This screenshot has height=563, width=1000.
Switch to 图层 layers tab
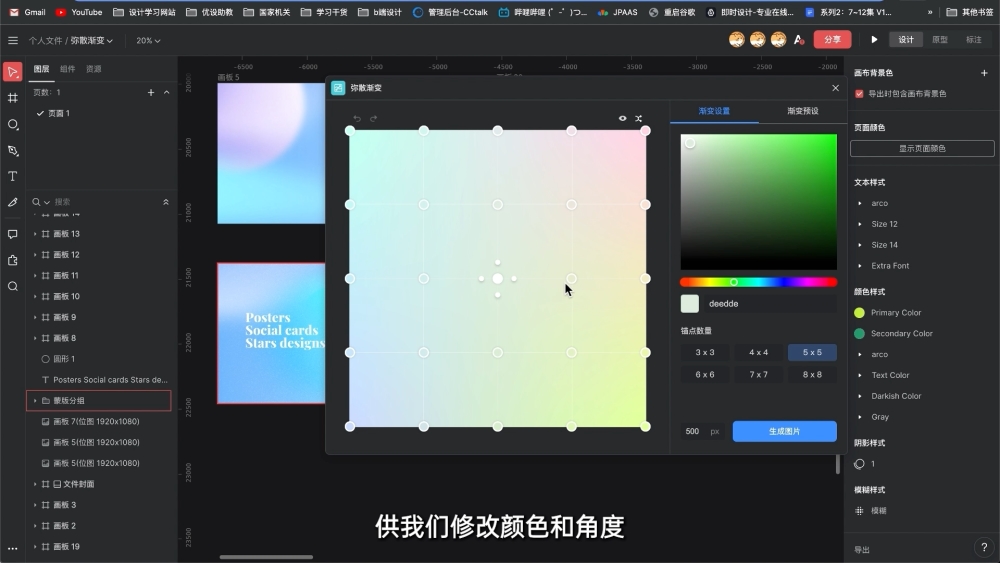pos(41,69)
